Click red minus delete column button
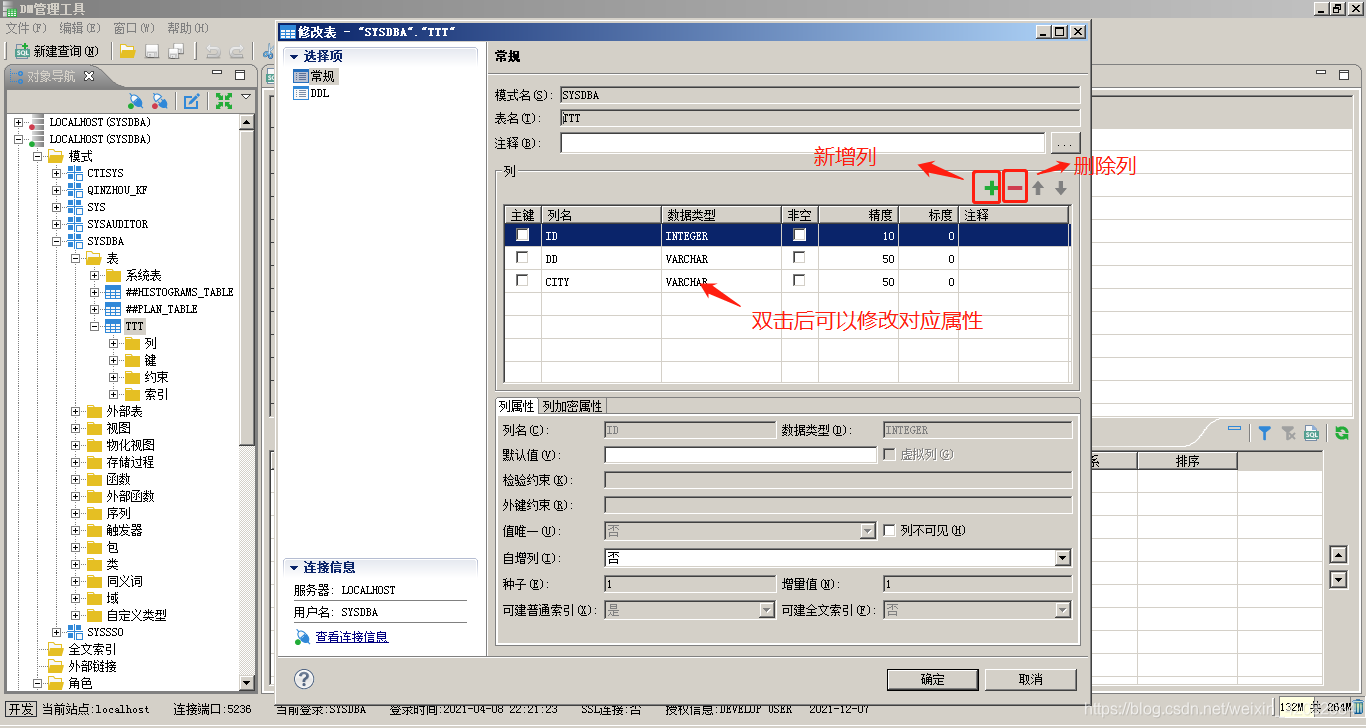 pyautogui.click(x=1015, y=188)
